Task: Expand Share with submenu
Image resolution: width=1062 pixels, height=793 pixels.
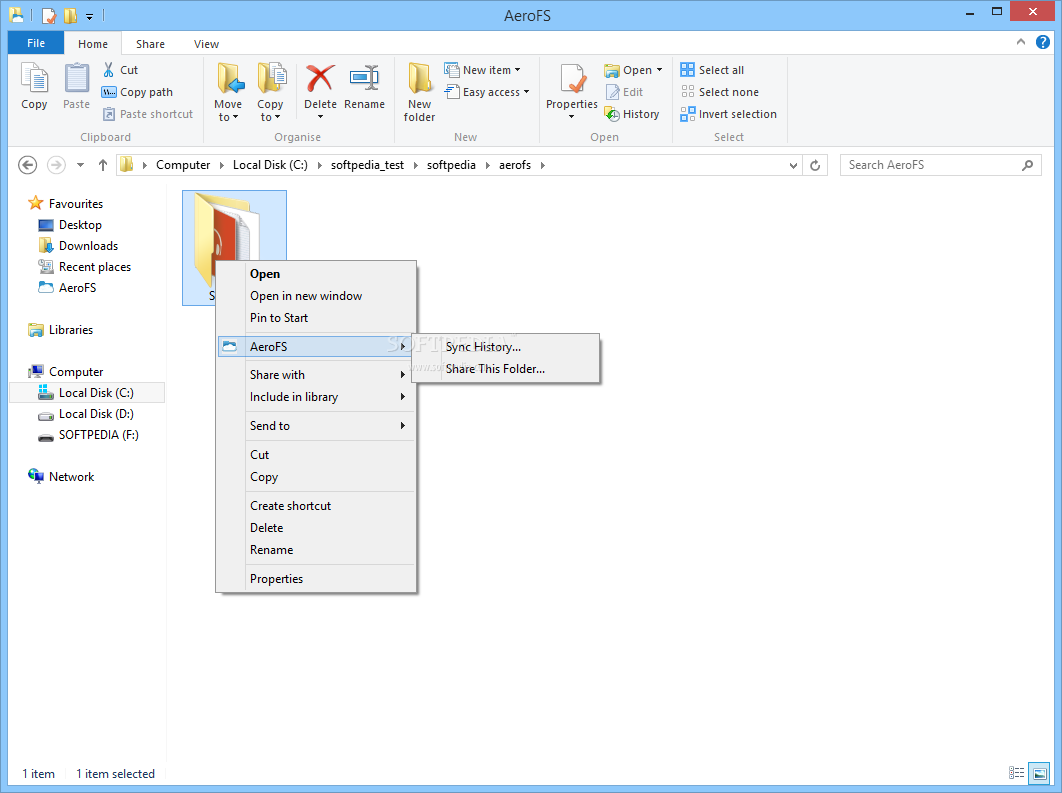Action: (316, 375)
